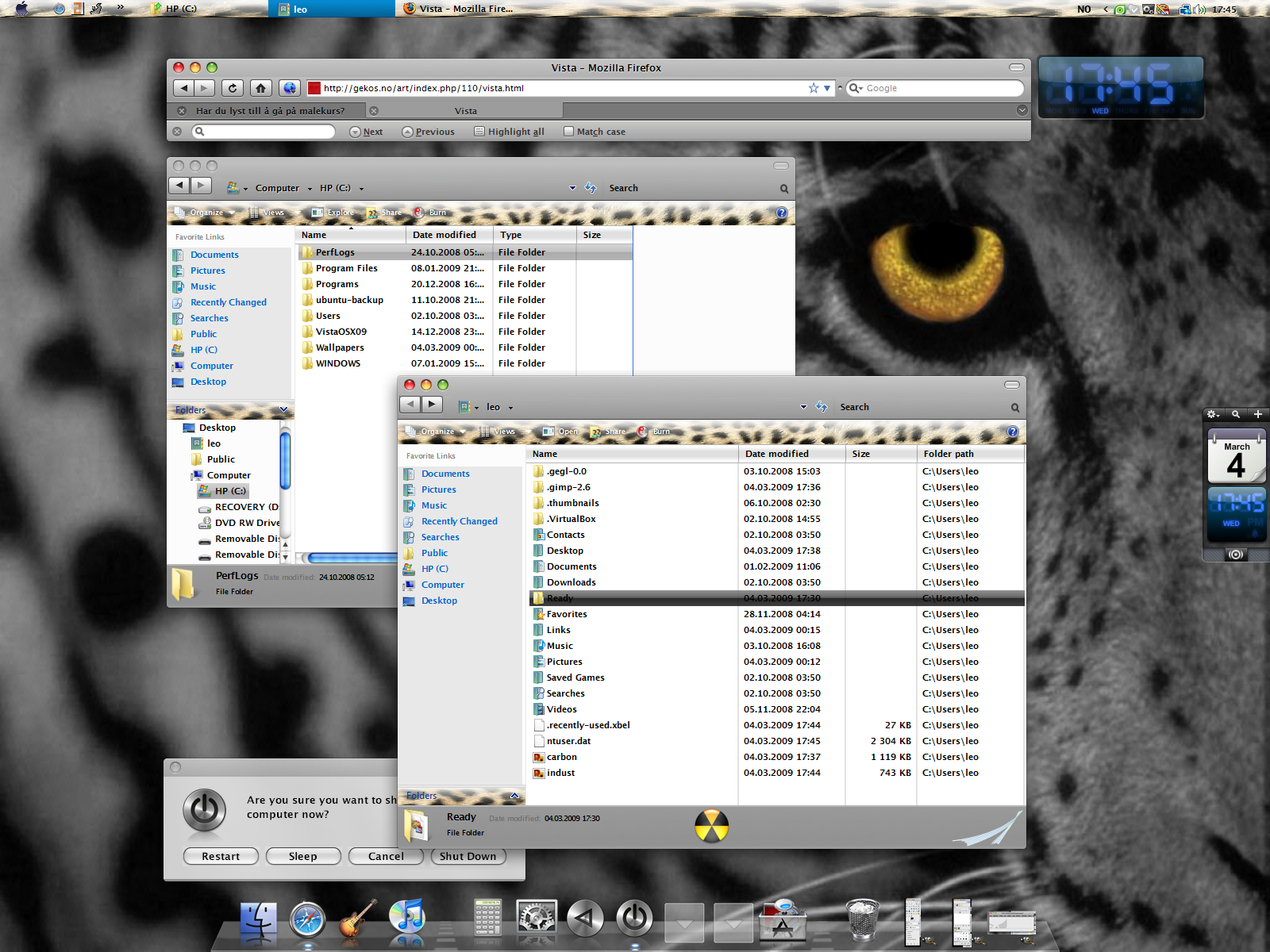Reload the page in Firefox

(232, 88)
